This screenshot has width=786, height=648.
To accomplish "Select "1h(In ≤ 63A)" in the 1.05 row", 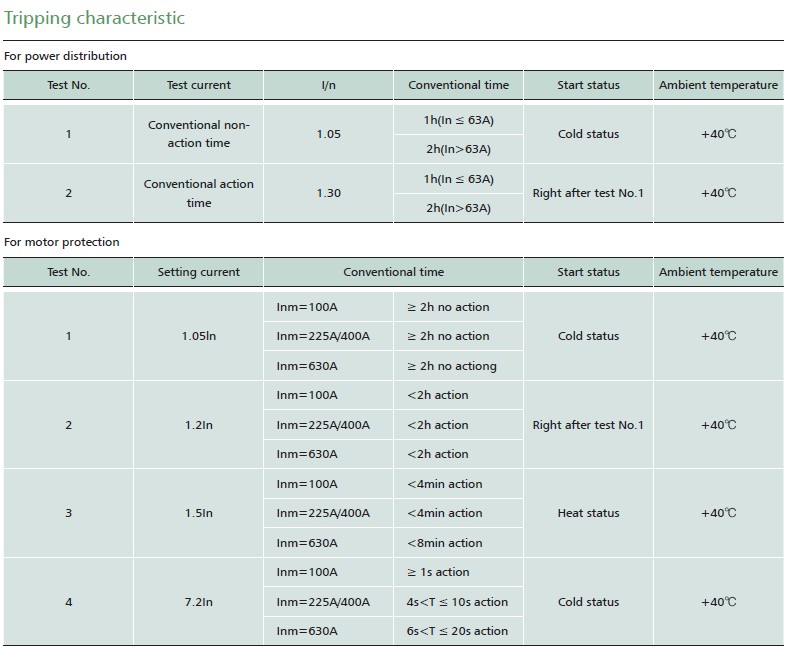I will (x=459, y=120).
